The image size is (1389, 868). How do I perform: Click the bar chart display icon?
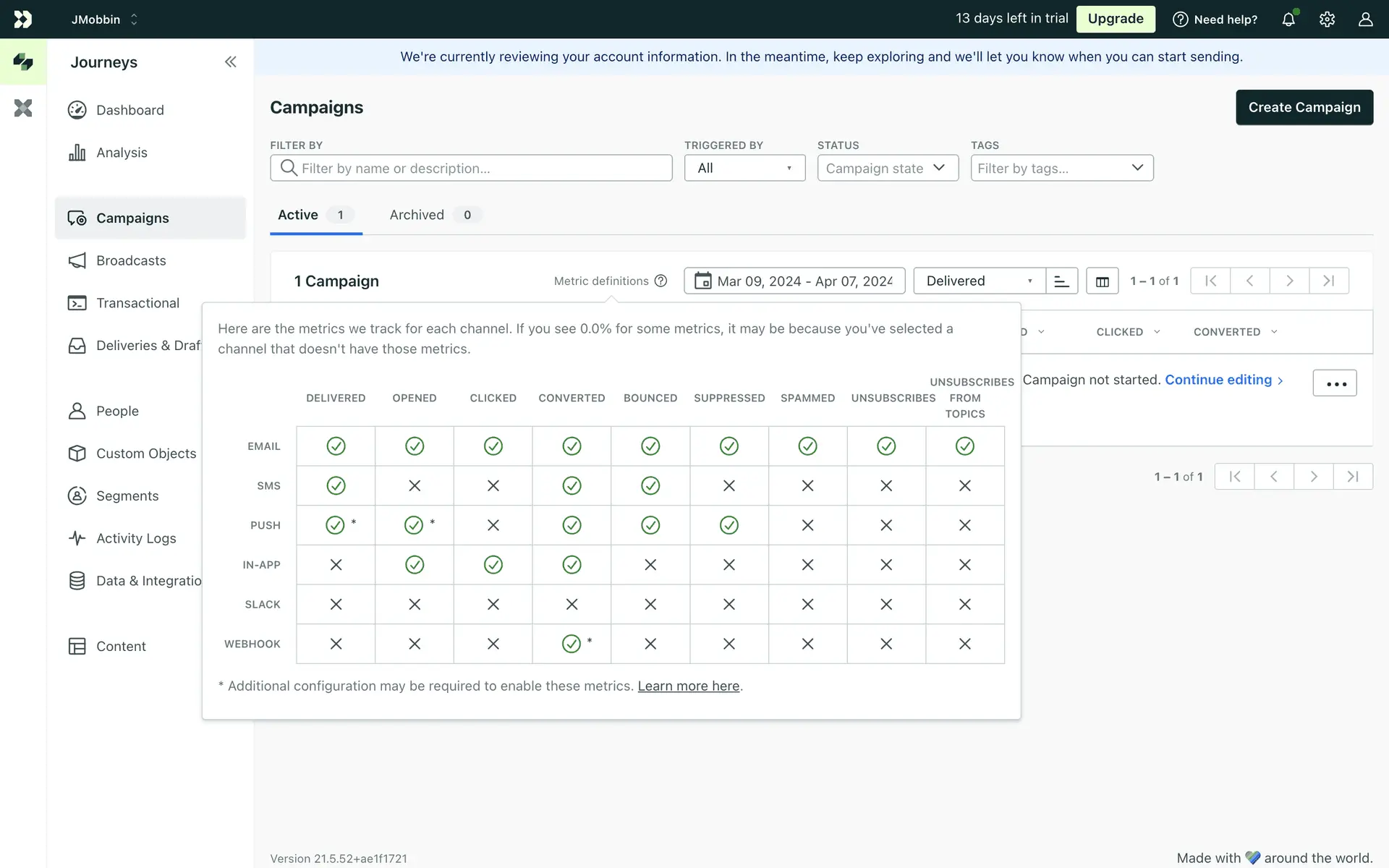tap(1061, 281)
